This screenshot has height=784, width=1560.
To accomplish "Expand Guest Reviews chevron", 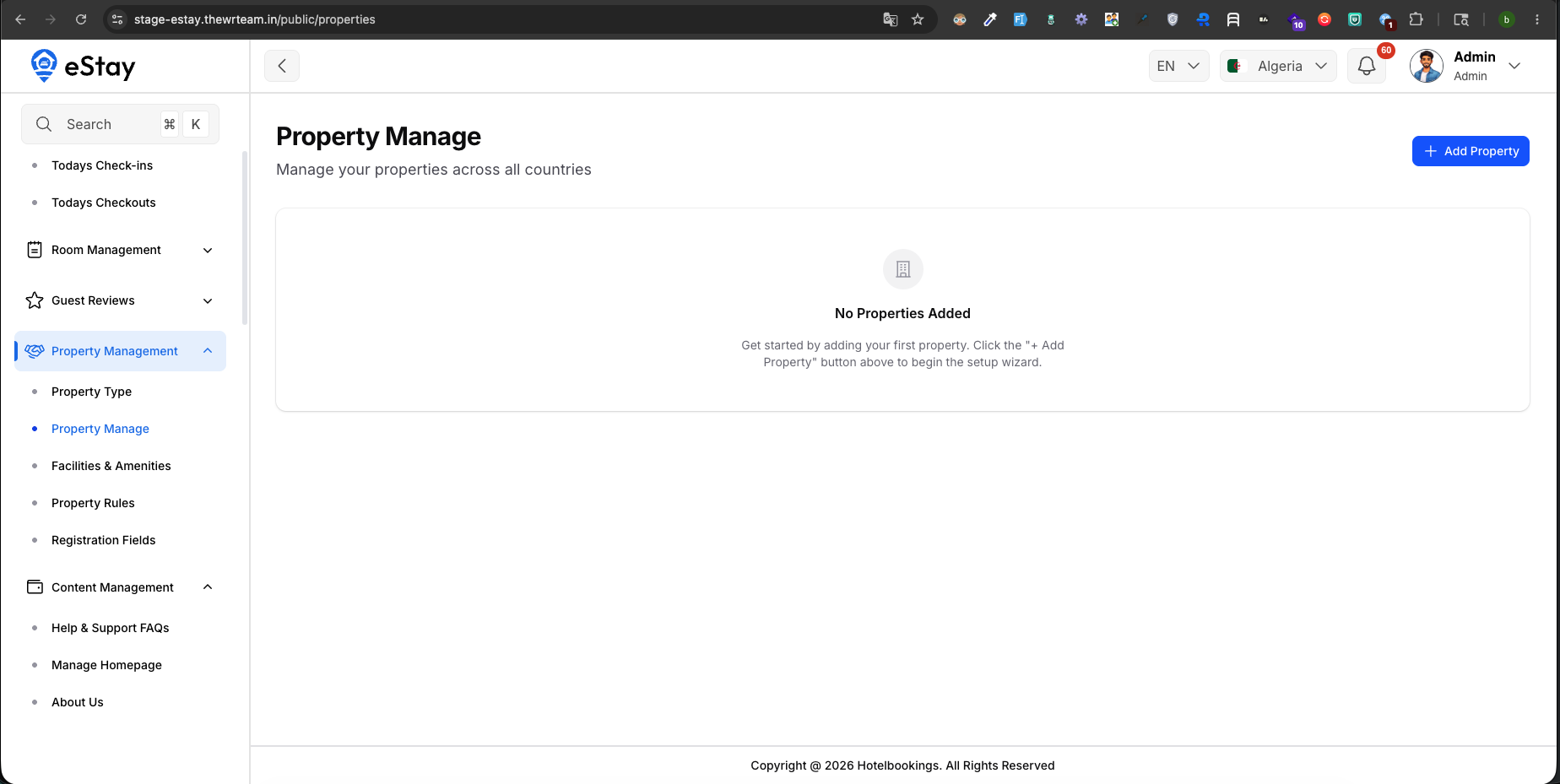I will tap(208, 300).
